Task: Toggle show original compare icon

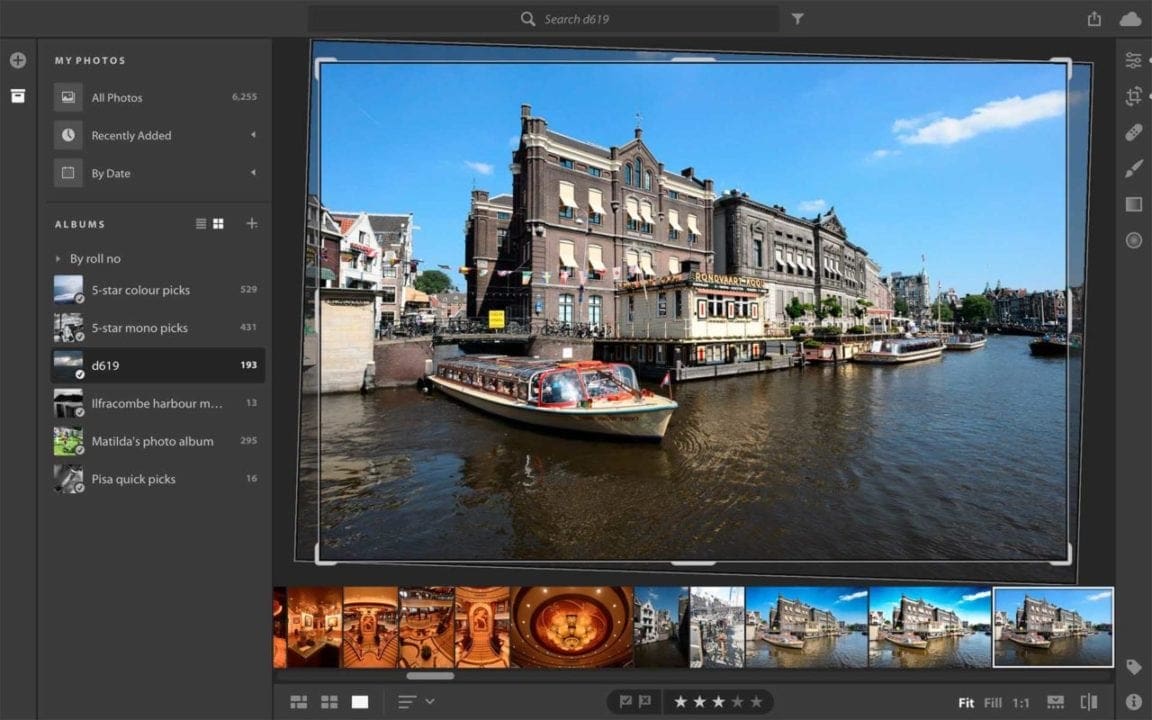Action: pos(1089,702)
